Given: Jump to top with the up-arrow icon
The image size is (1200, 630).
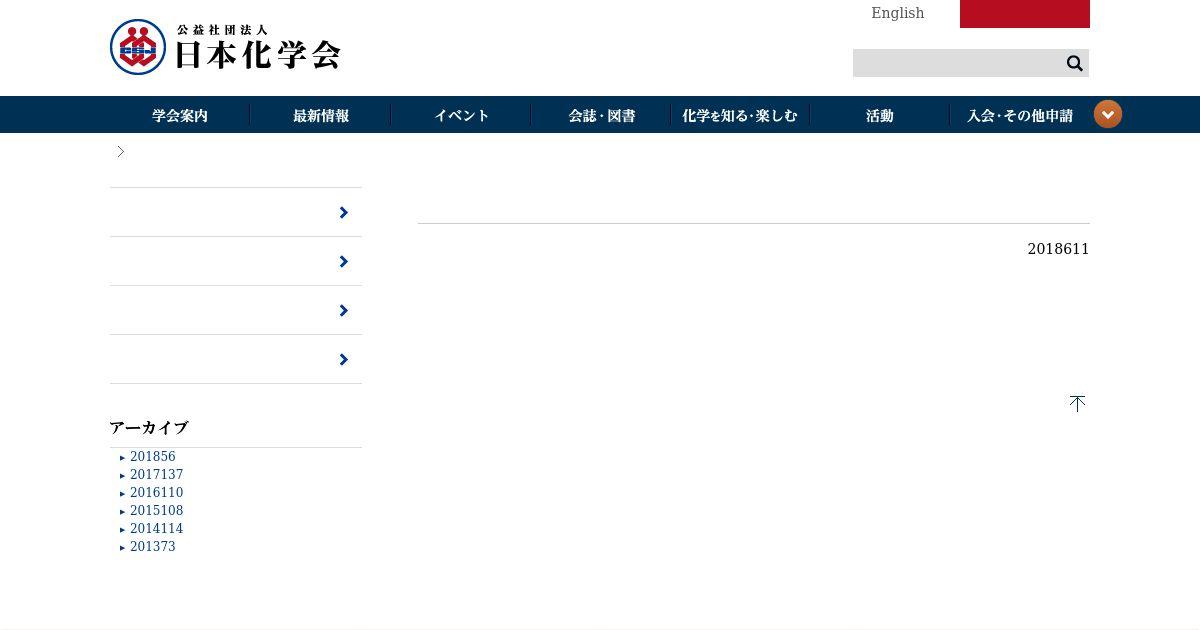Looking at the screenshot, I should 1077,403.
